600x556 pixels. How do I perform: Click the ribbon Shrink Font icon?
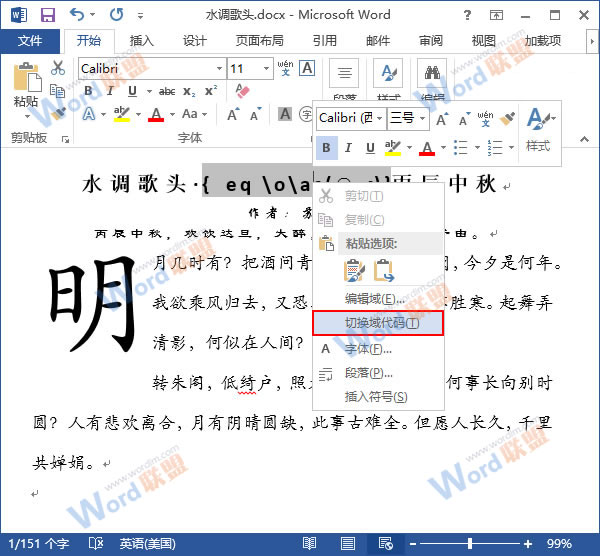[x=256, y=114]
